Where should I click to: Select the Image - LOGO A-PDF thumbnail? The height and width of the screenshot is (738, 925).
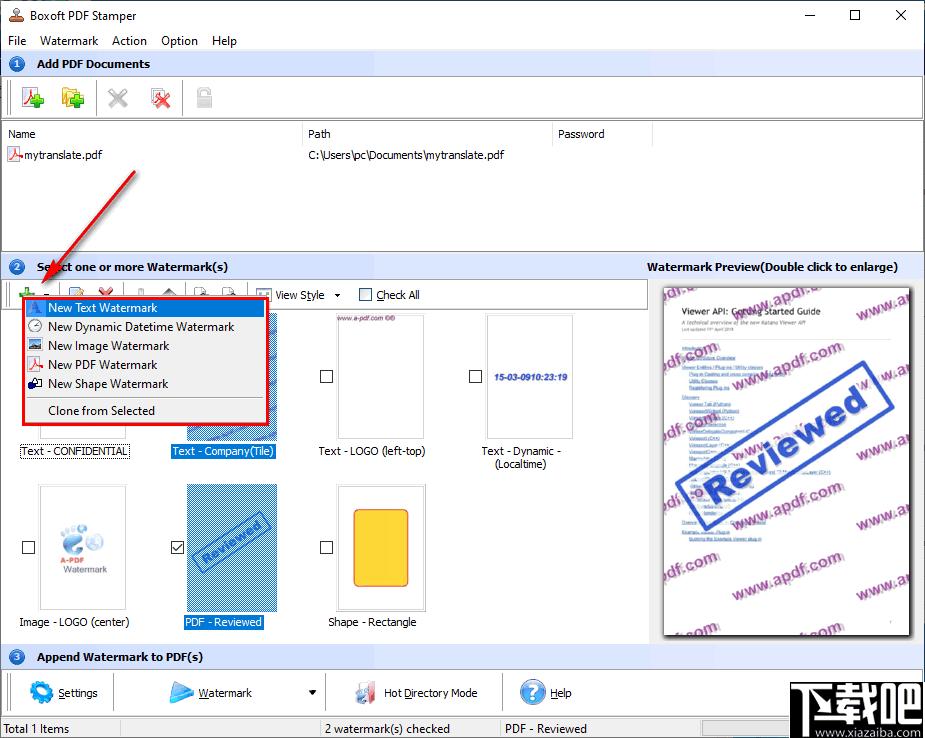pyautogui.click(x=83, y=547)
